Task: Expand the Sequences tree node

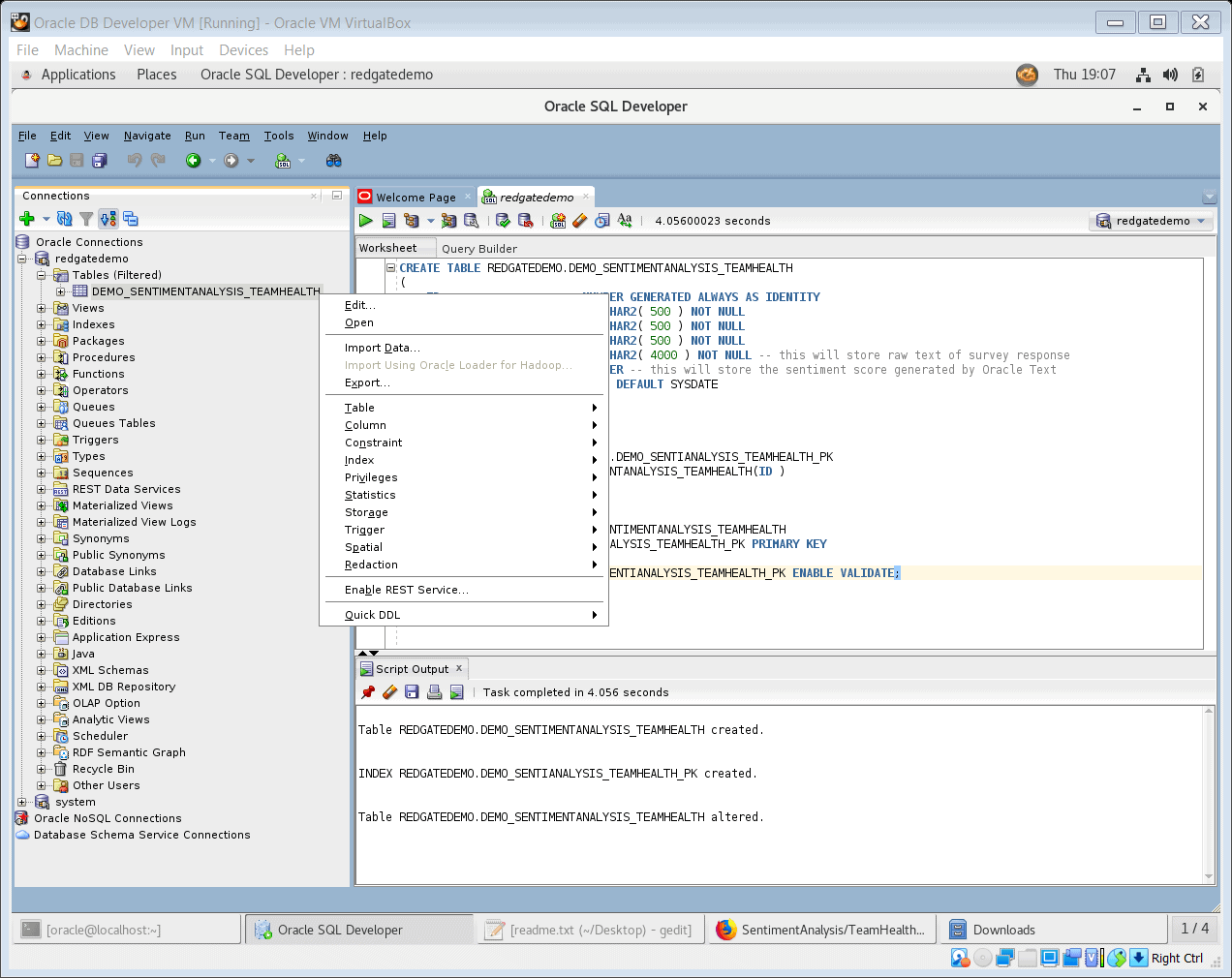Action: (42, 473)
